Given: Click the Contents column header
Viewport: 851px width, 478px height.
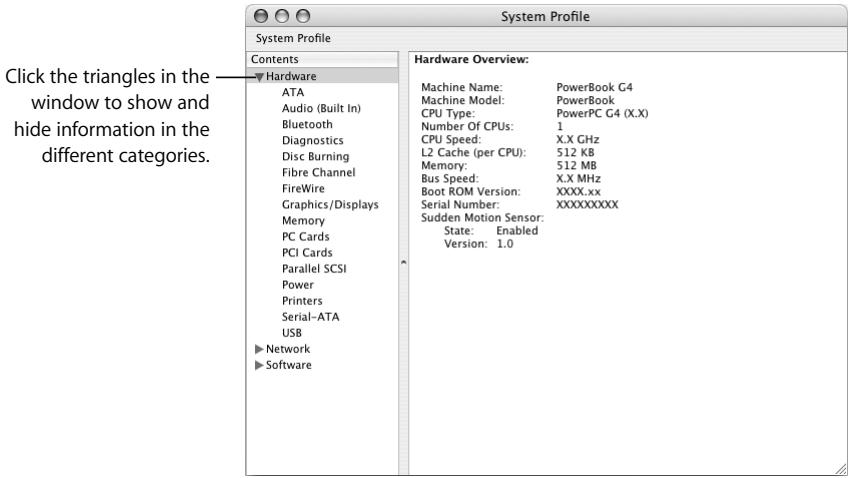Looking at the screenshot, I should pyautogui.click(x=322, y=59).
